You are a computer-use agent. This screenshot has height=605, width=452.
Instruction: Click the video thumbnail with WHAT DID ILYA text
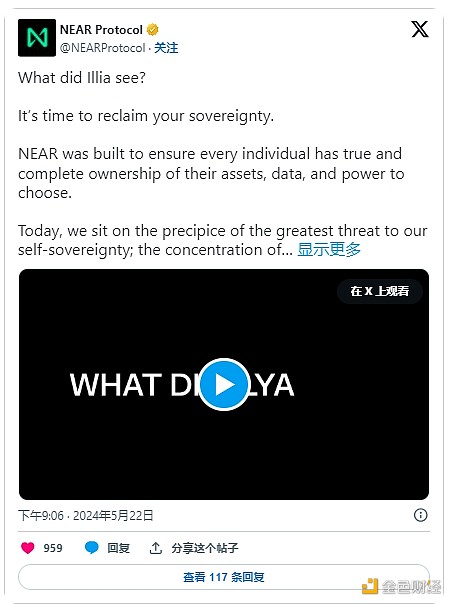[224, 384]
